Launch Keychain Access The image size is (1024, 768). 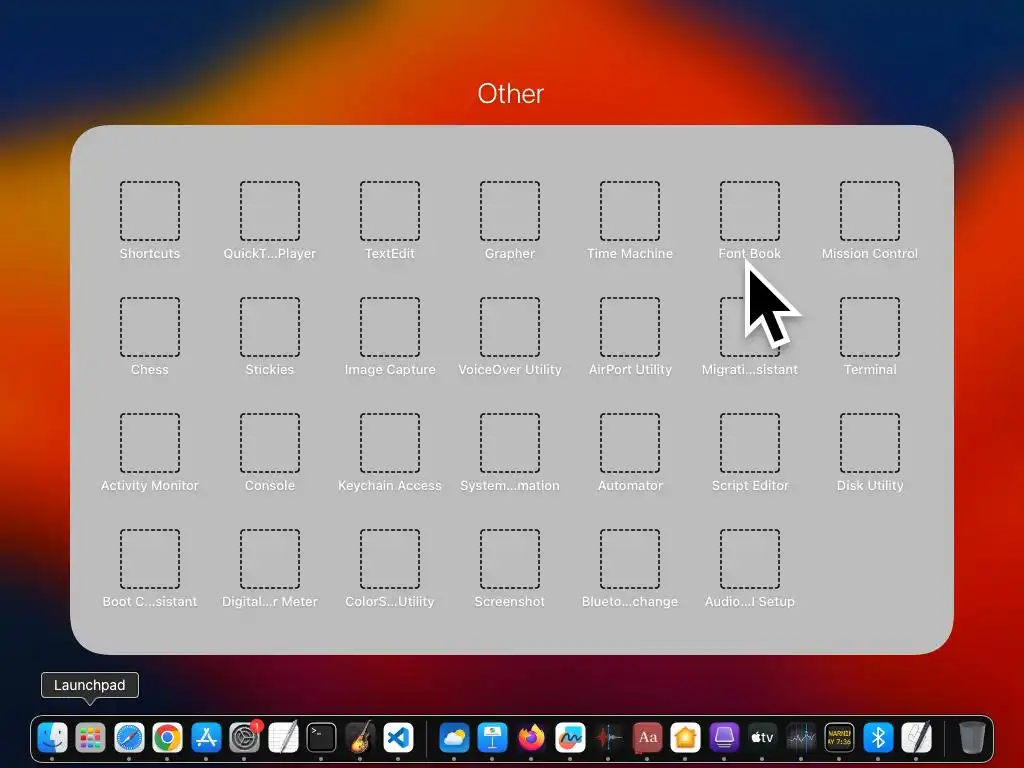coord(390,443)
